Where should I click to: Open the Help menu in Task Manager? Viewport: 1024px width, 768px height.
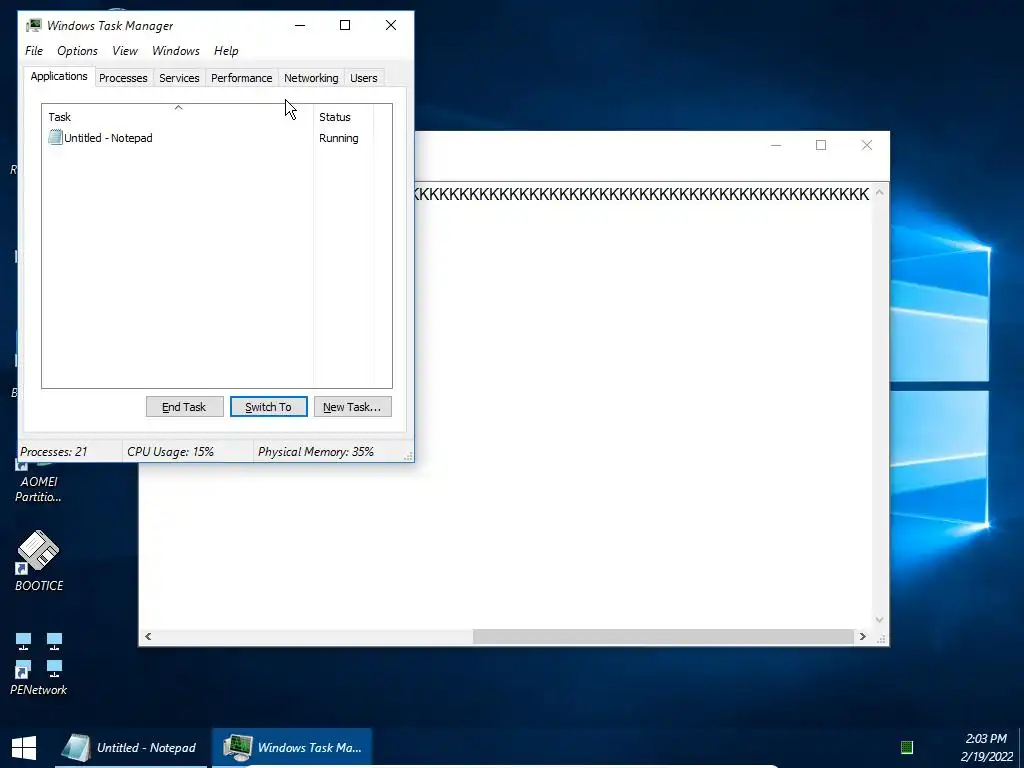[x=226, y=51]
